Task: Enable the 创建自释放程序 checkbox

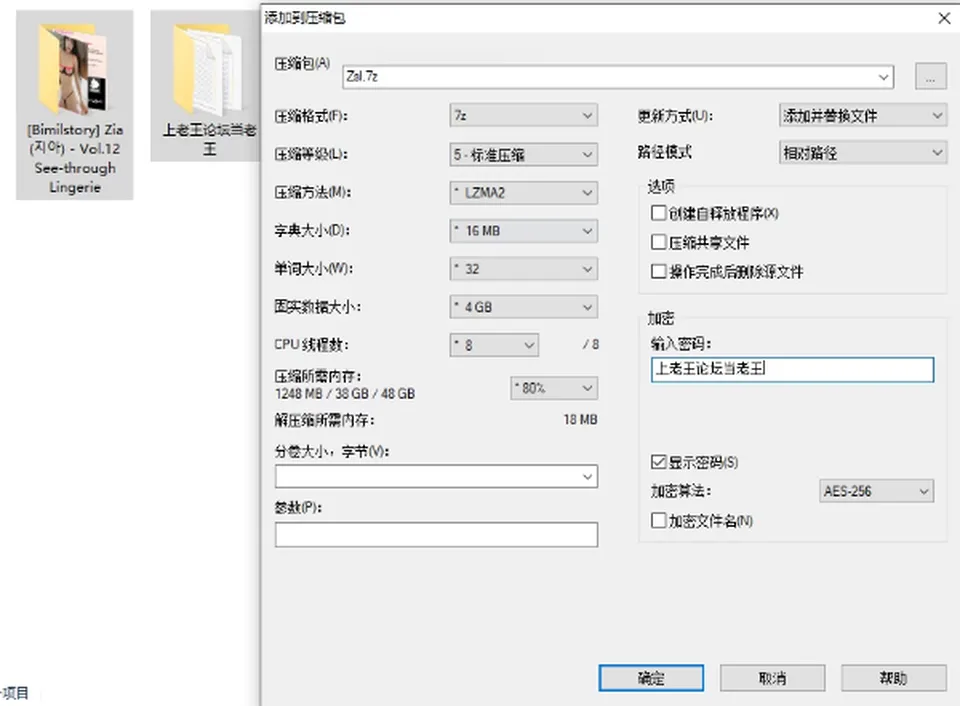Action: click(x=659, y=213)
